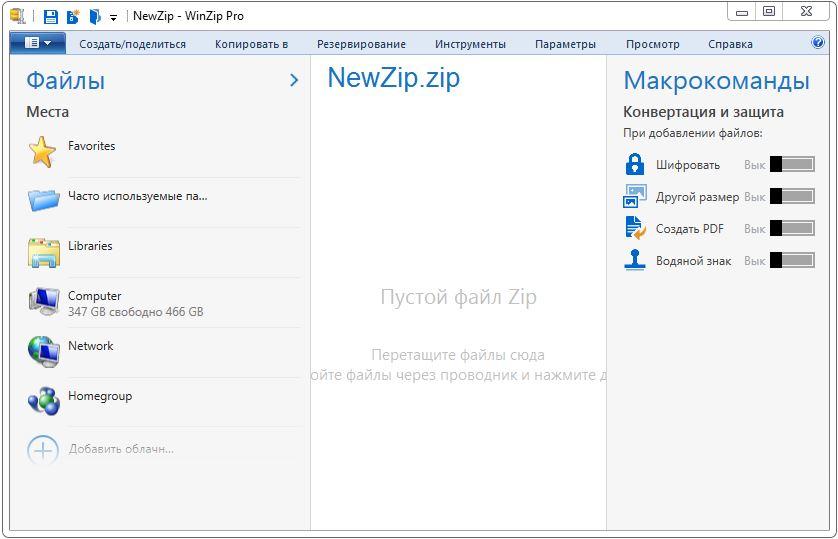Image resolution: width=838 pixels, height=539 pixels.
Task: Select the Network label
Action: (90, 346)
